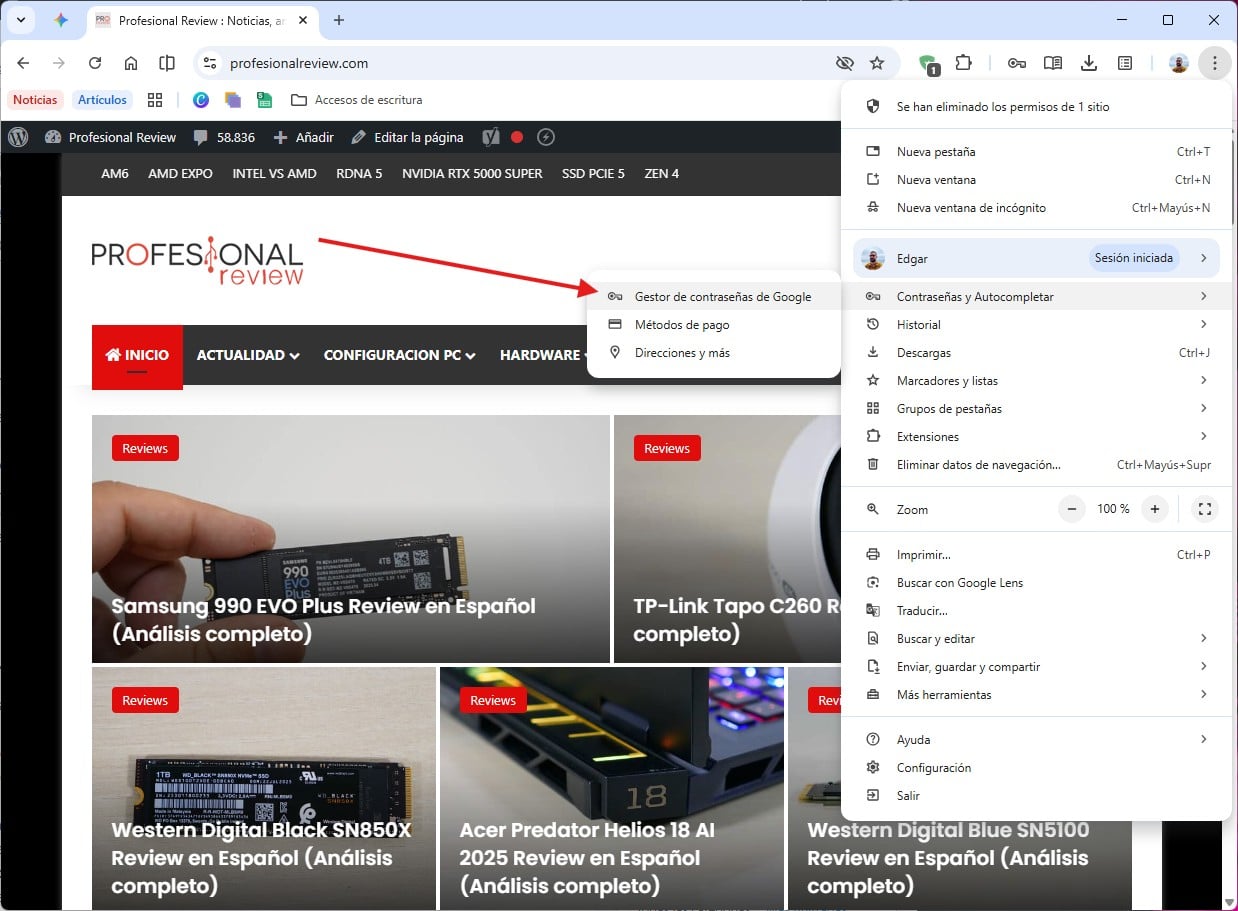Viewport: 1238px width, 911px height.
Task: Click Buscar con Google Lens
Action: [x=1037, y=583]
